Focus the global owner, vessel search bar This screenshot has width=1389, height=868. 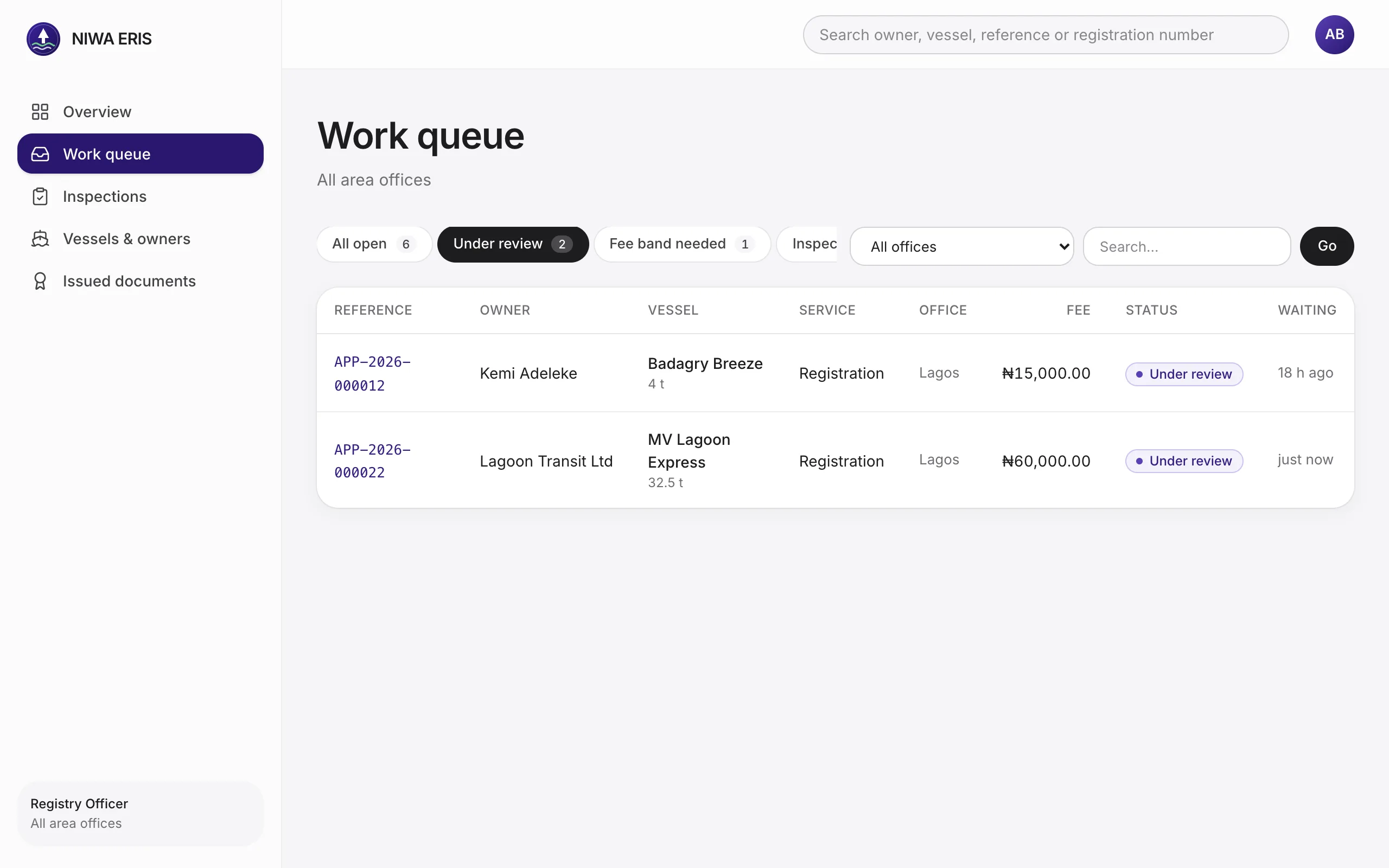click(x=1045, y=35)
